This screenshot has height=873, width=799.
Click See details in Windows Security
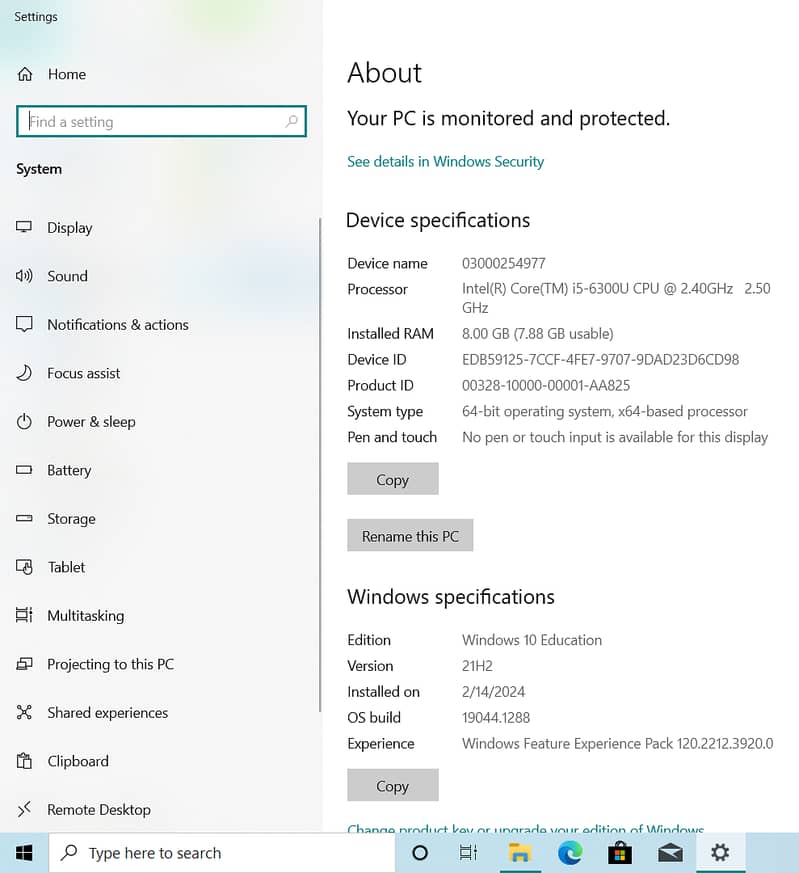[445, 162]
